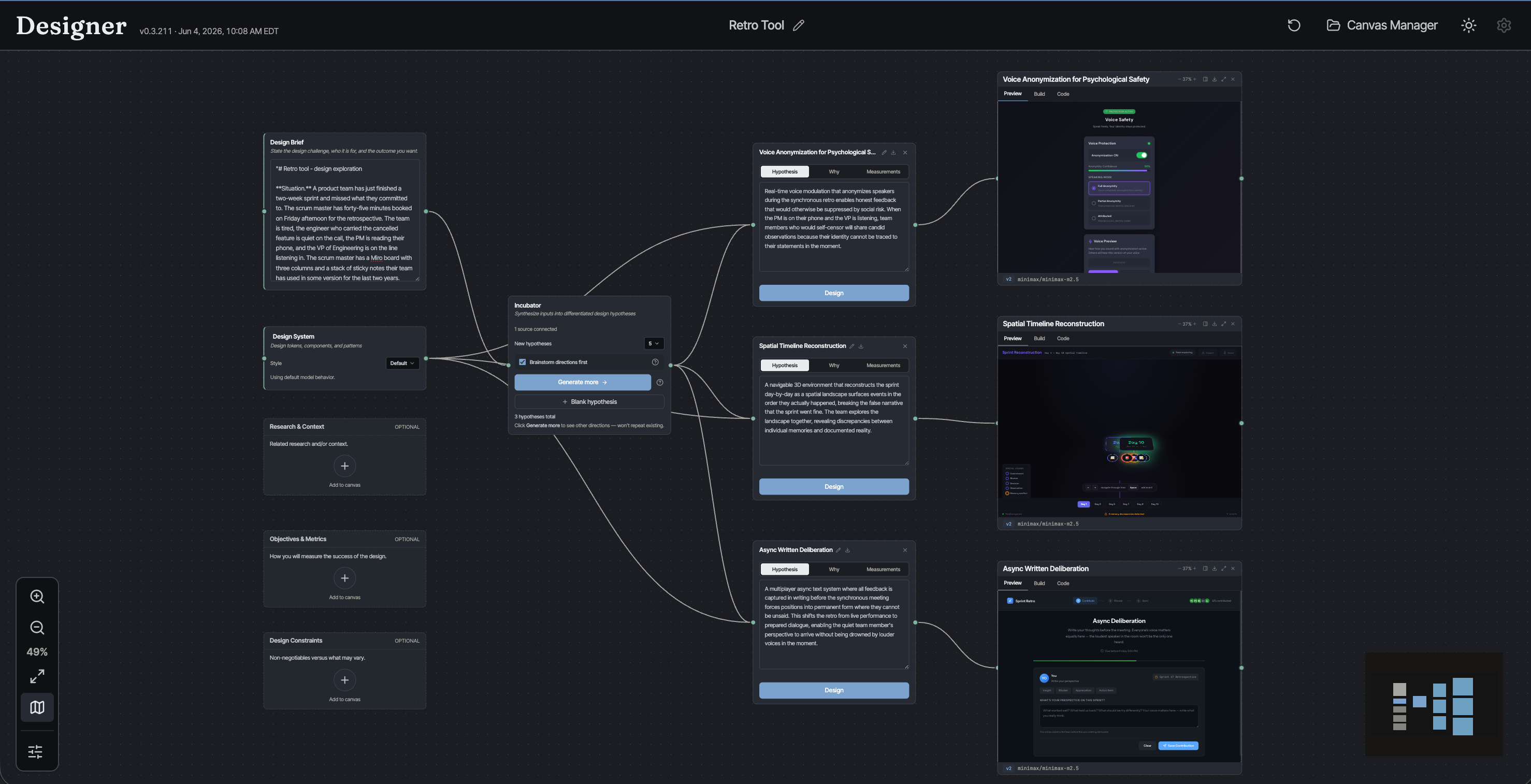This screenshot has height=784, width=1531.
Task: Edit the Voice Anonymization hypothesis card title
Action: 884,152
